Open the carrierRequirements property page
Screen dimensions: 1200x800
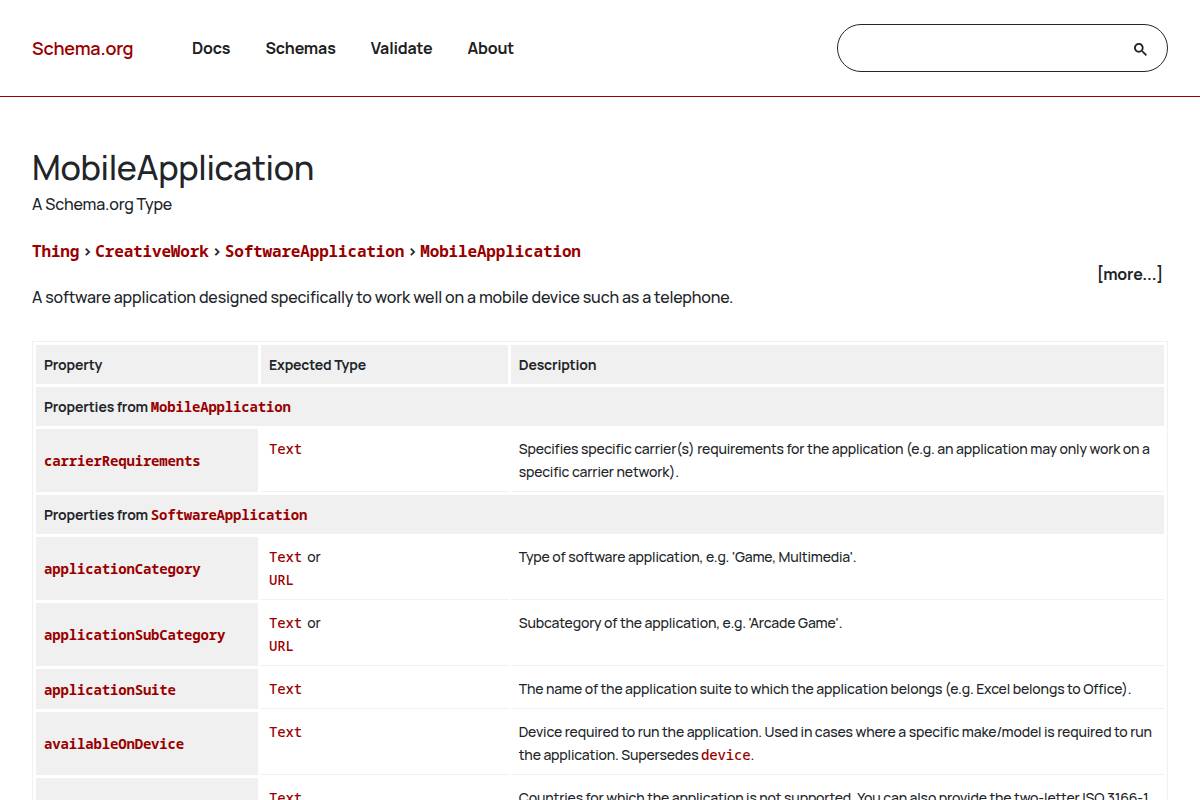coord(121,461)
